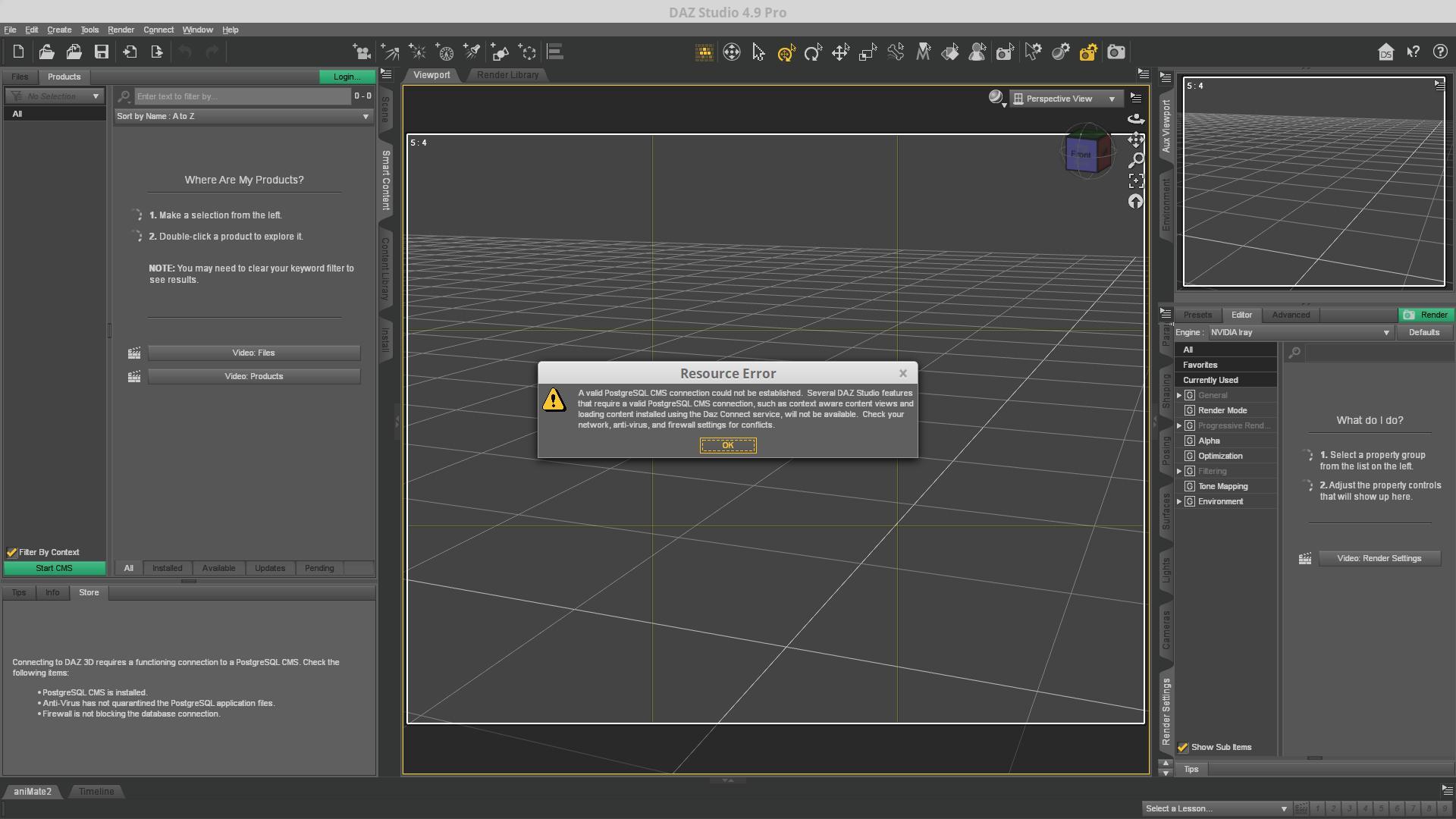This screenshot has width=1456, height=819.
Task: Open the Engine NVIDIA Iray dropdown
Action: coord(1299,333)
